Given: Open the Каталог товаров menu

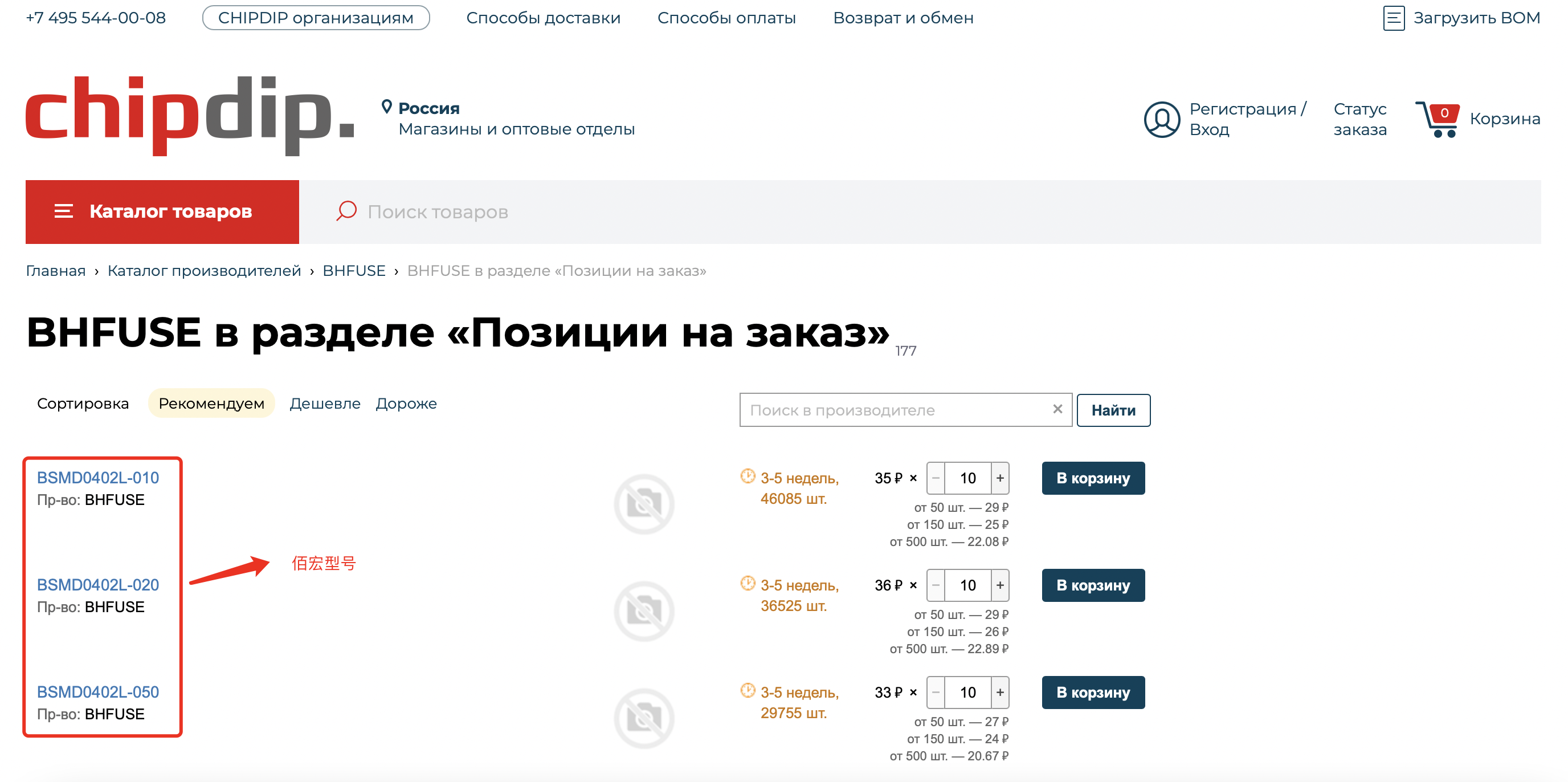Looking at the screenshot, I should point(162,211).
